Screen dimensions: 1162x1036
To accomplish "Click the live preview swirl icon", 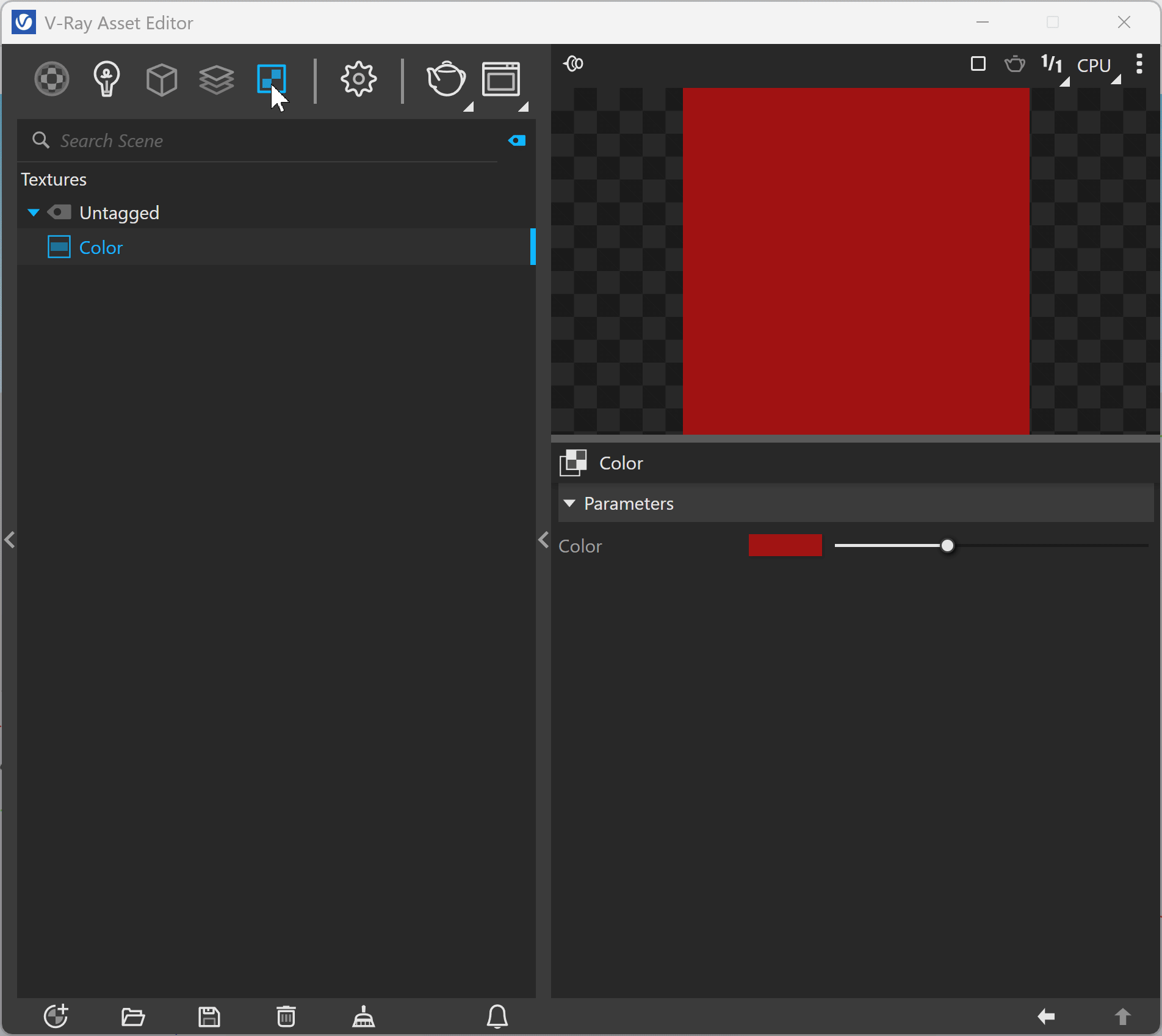I will [574, 63].
